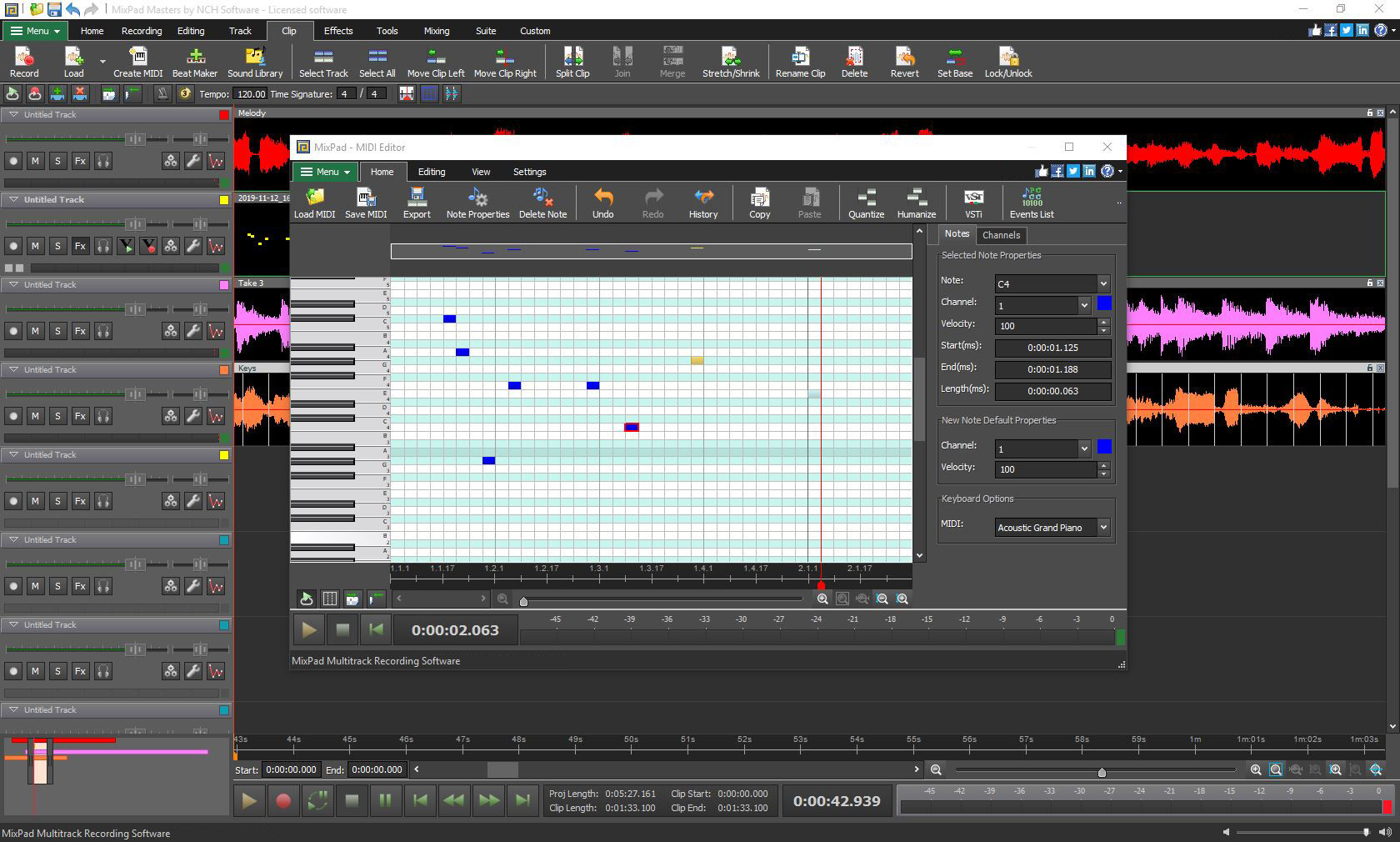Split the selected clip
Viewport: 1400px width, 842px height.
572,61
